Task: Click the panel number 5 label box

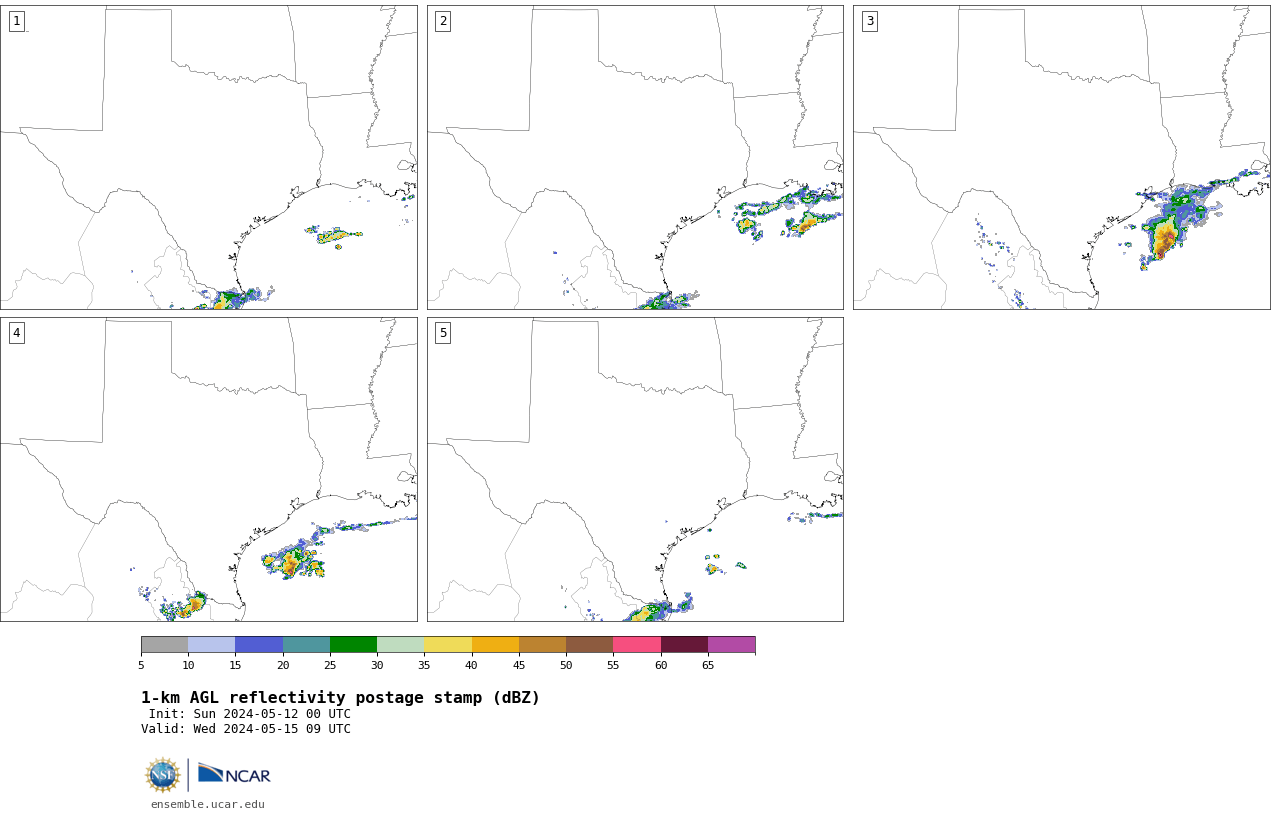Action: (x=443, y=333)
